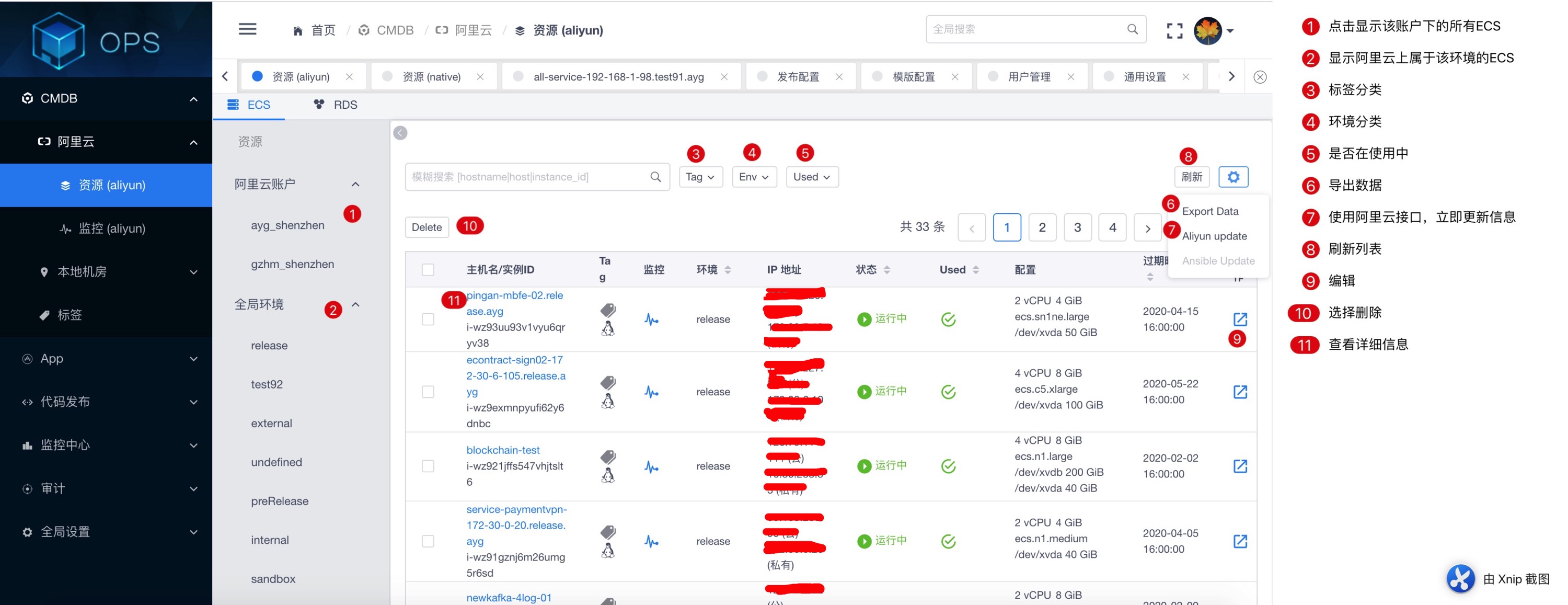Choose Export Data from settings menu

tap(1209, 211)
